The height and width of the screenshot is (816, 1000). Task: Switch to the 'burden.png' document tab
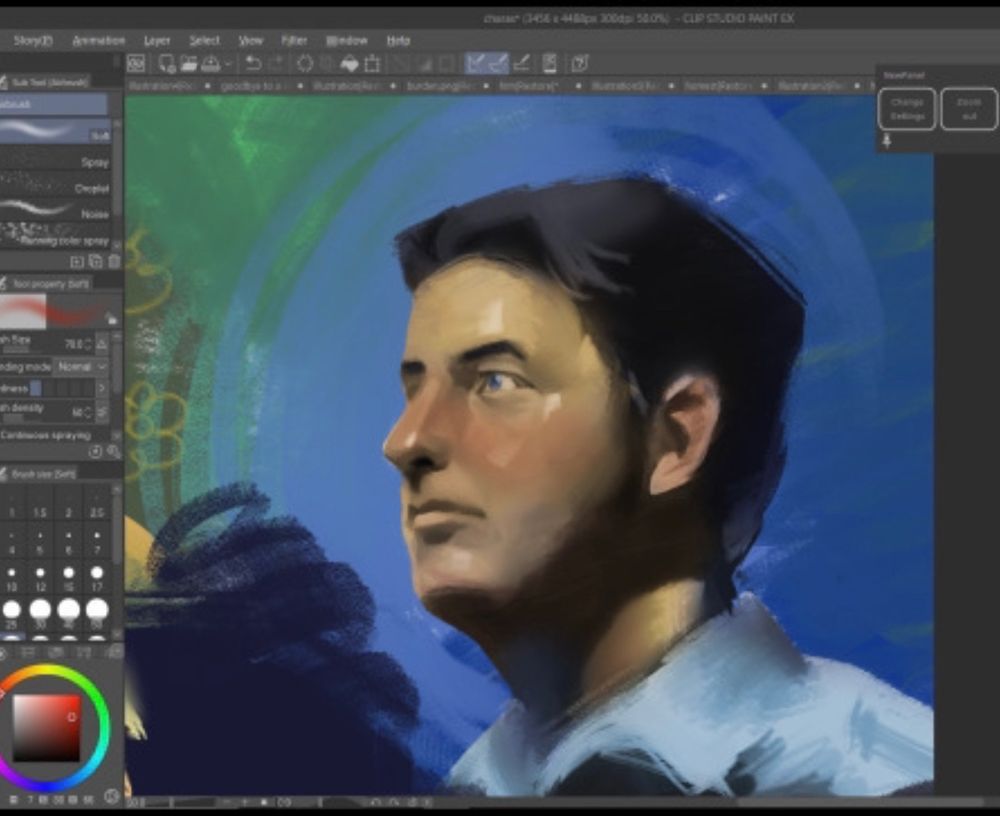tap(440, 85)
